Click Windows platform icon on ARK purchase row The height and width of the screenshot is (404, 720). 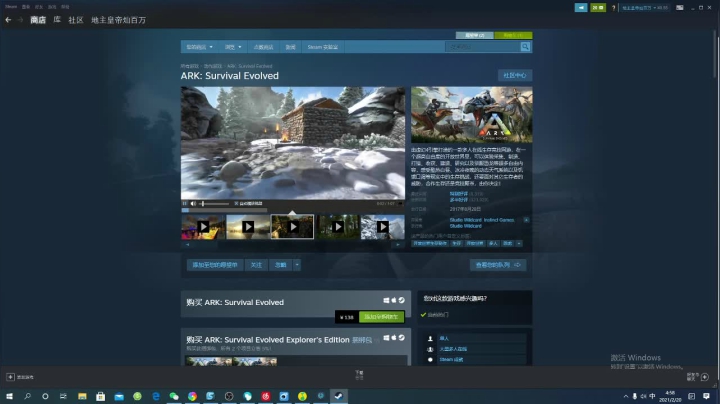click(386, 300)
